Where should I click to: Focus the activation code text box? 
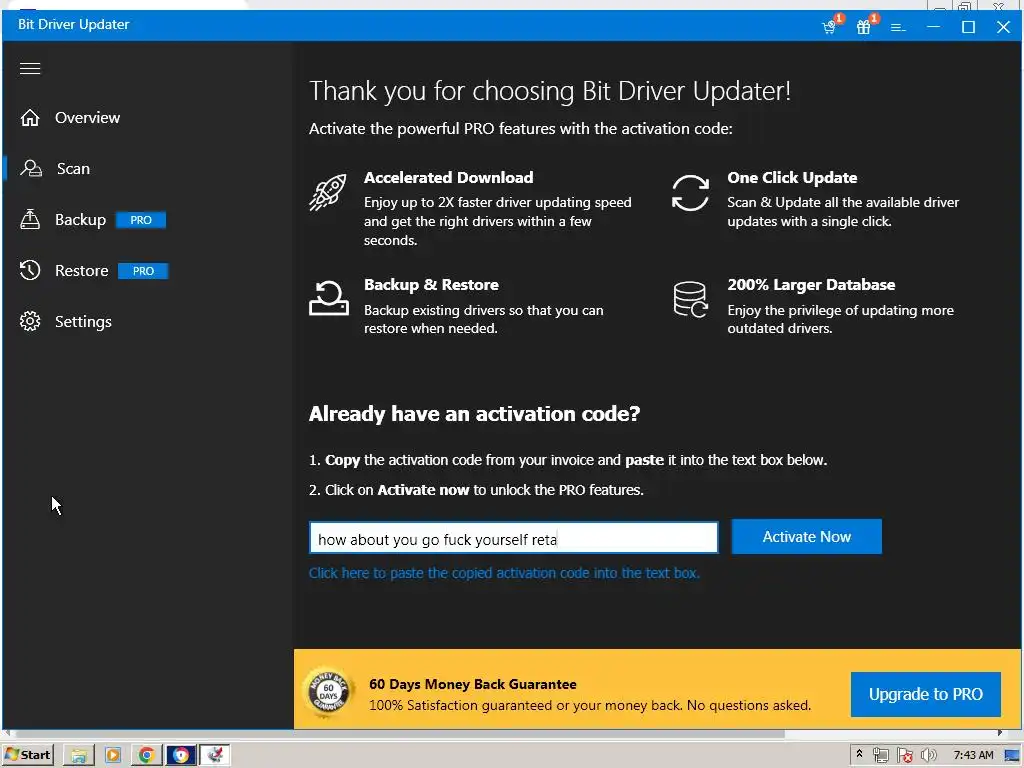tap(513, 537)
